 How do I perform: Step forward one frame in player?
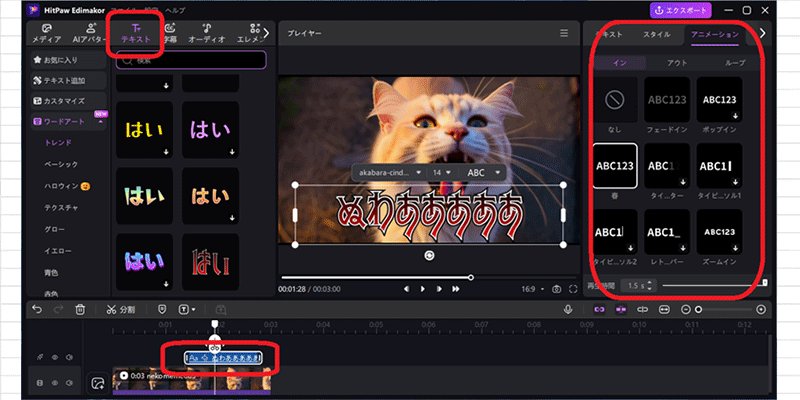pos(439,289)
